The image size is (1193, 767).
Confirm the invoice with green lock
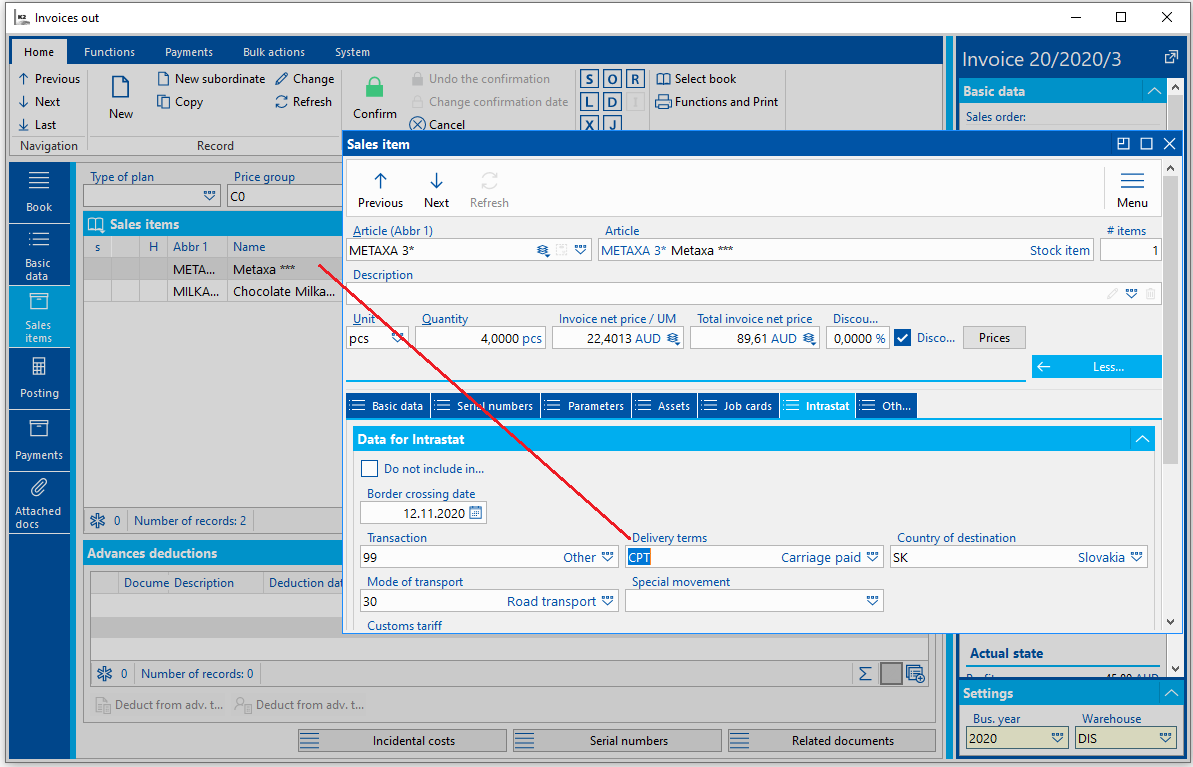[x=374, y=97]
